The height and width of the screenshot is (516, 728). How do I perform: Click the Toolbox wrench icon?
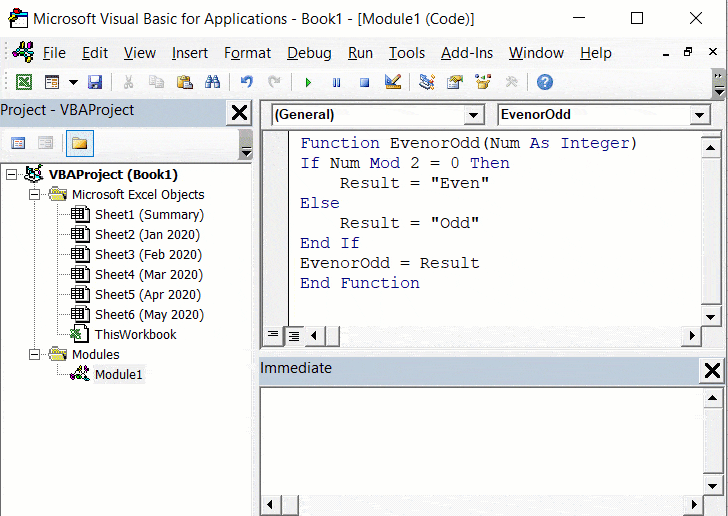click(511, 82)
